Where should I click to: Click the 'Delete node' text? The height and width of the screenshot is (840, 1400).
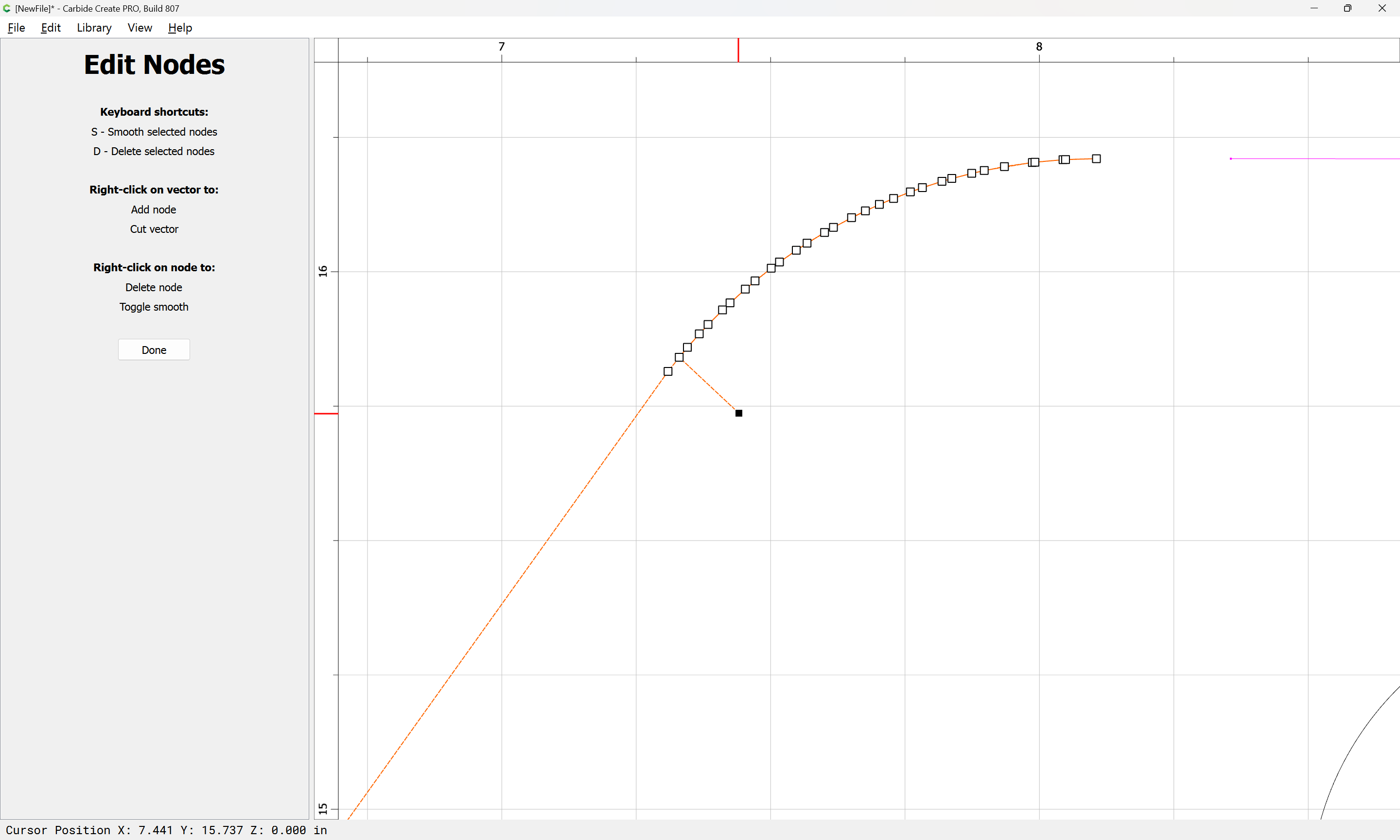point(153,288)
